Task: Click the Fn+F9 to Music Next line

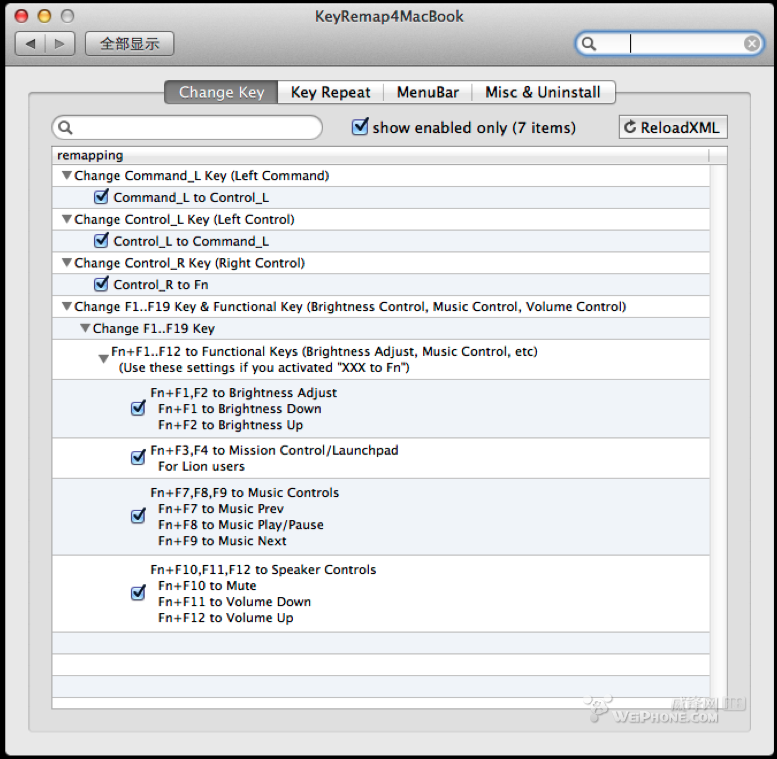Action: point(222,541)
